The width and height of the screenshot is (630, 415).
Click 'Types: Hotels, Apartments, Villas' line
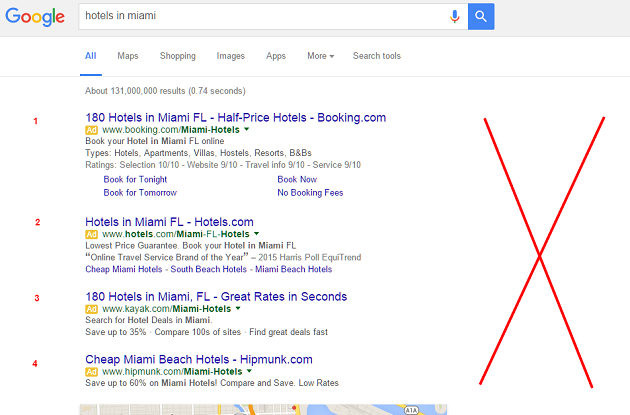point(198,153)
